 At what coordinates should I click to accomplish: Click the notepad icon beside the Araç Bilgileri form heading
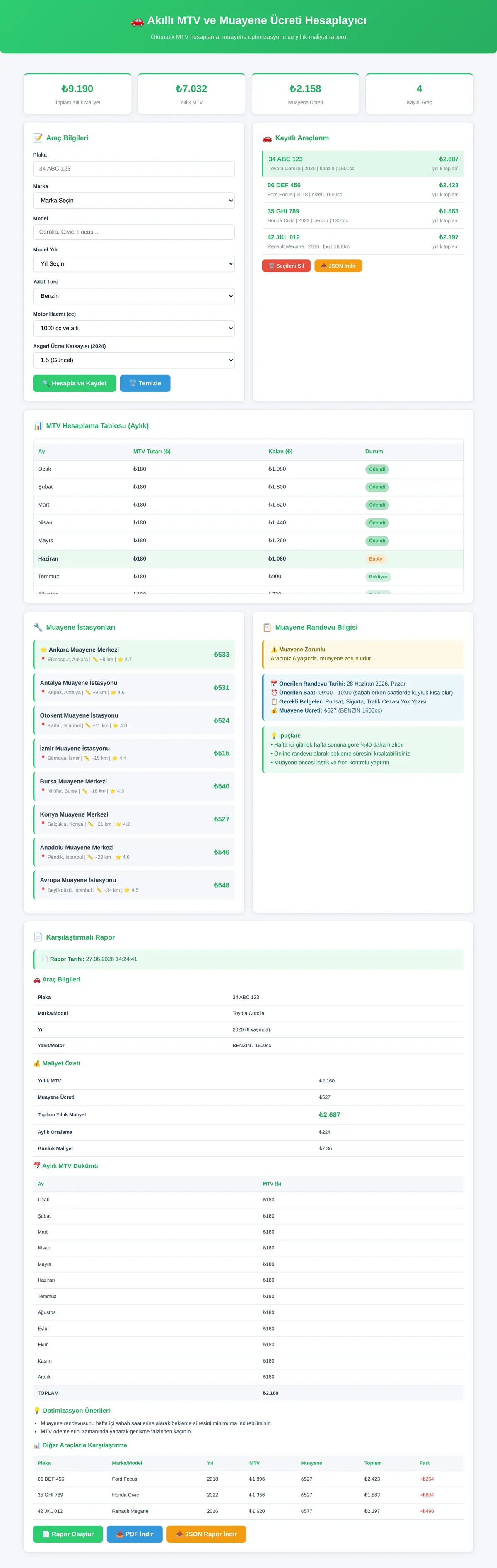pyautogui.click(x=38, y=138)
